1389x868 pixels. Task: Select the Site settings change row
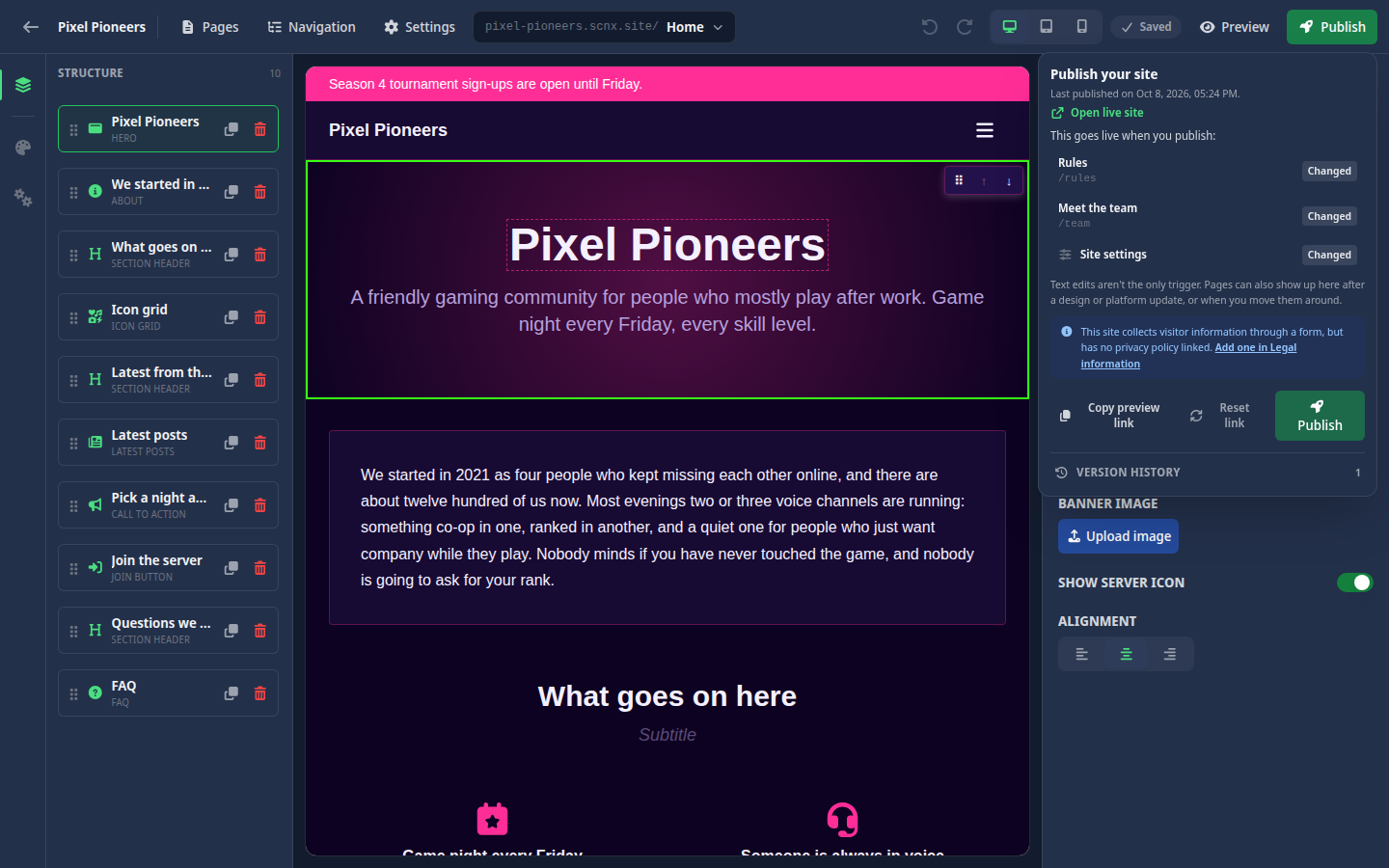coord(1208,255)
